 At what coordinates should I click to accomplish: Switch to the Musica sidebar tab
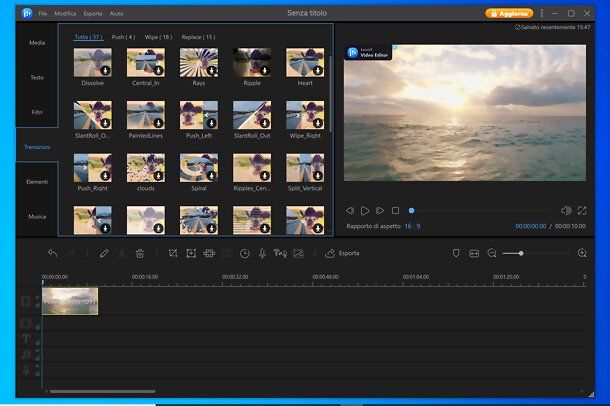coord(37,217)
